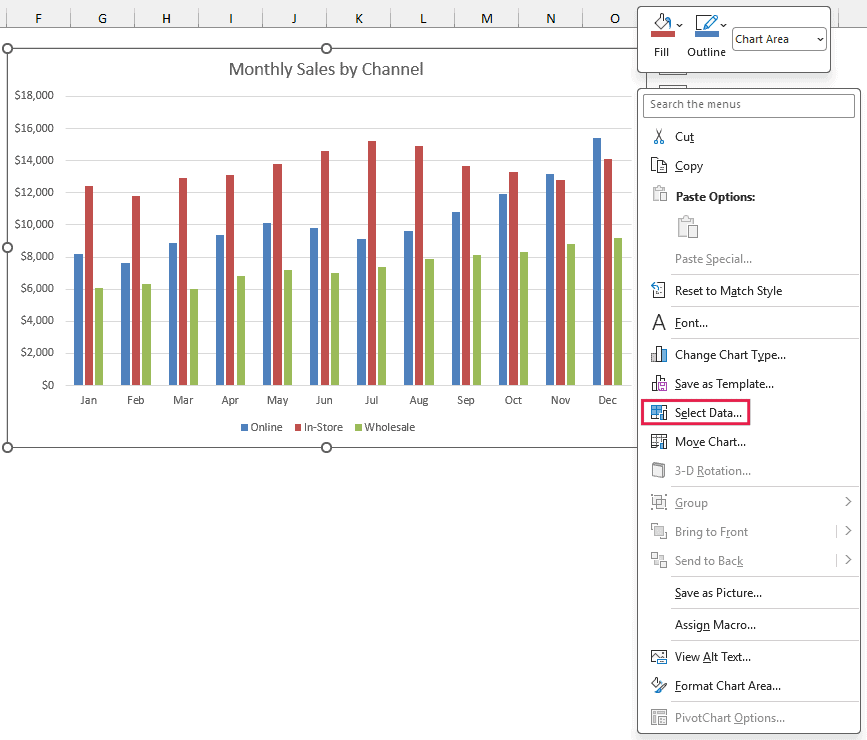The image size is (867, 740).
Task: Open the Fill color dropdown arrow
Action: [680, 25]
